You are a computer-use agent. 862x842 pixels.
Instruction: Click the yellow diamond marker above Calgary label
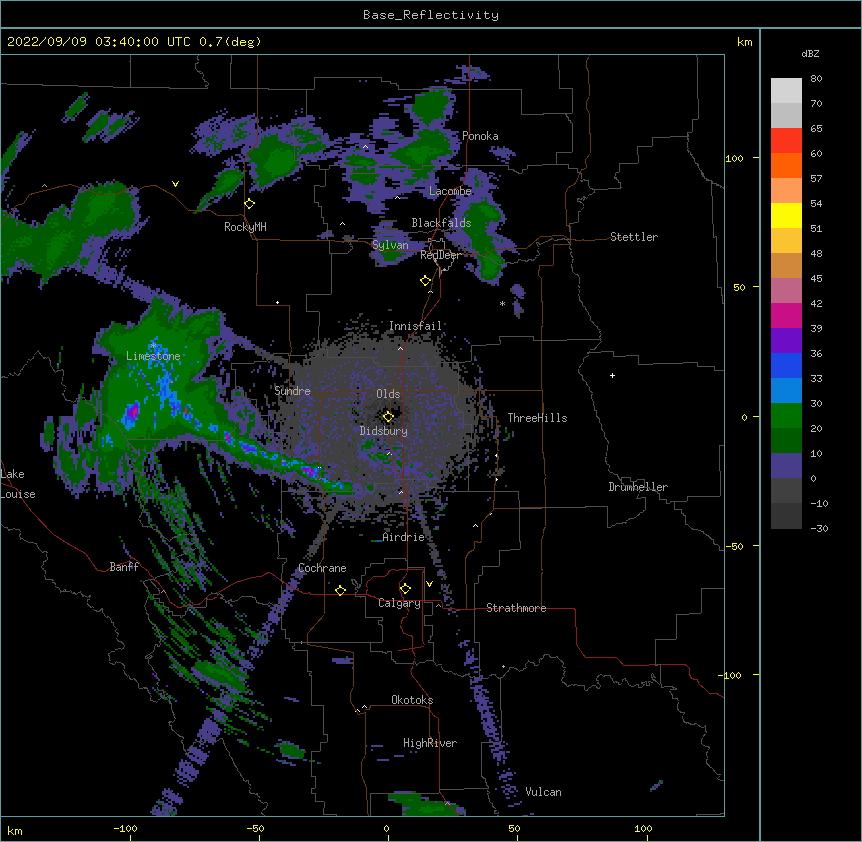tap(405, 589)
